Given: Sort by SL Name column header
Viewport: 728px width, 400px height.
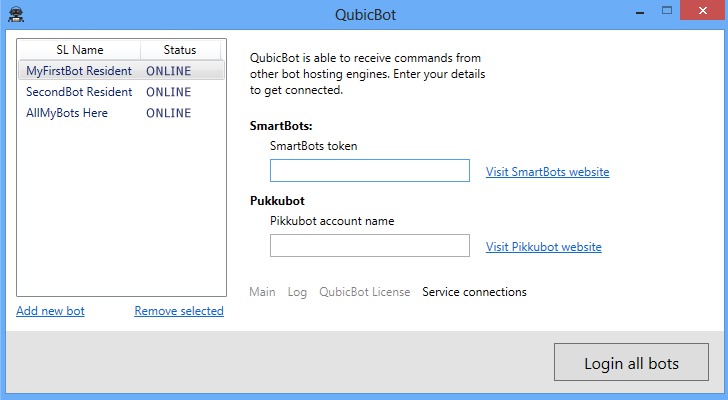Looking at the screenshot, I should point(79,50).
